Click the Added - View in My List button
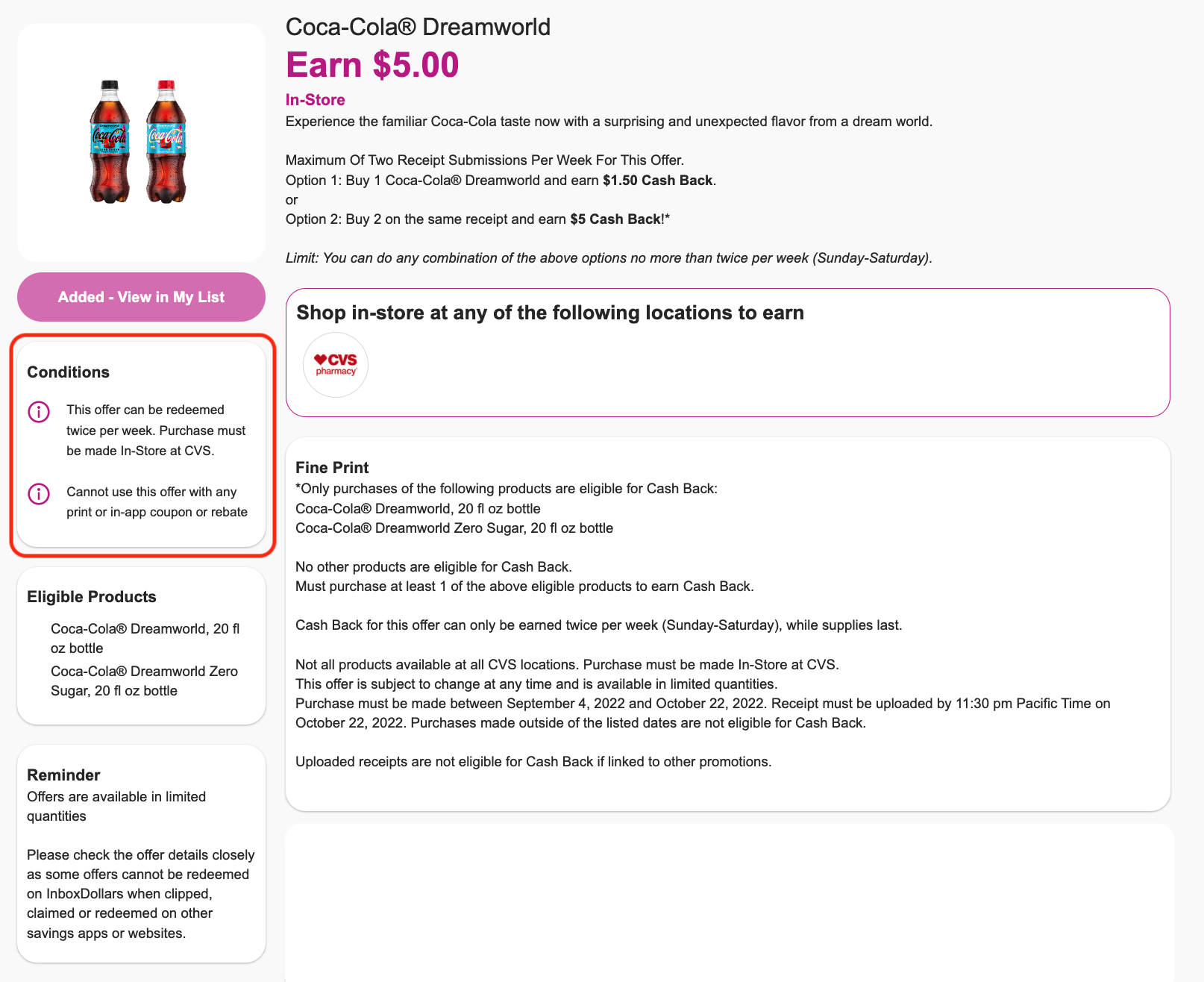Viewport: 1204px width, 982px height. click(140, 296)
